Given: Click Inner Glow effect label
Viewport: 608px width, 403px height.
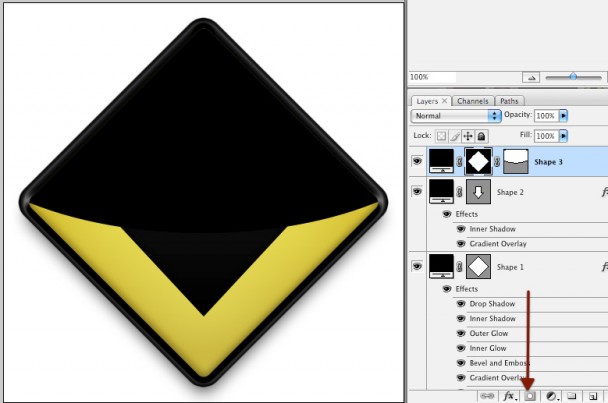Looking at the screenshot, I should pyautogui.click(x=488, y=348).
